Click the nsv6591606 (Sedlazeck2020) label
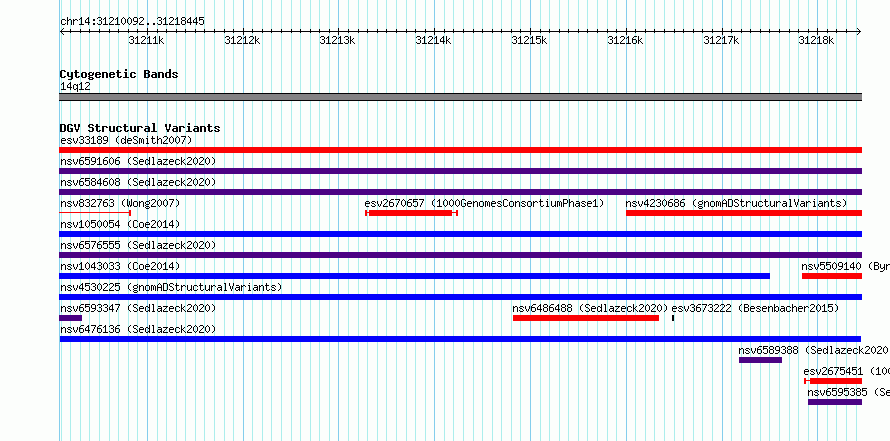 [x=138, y=161]
